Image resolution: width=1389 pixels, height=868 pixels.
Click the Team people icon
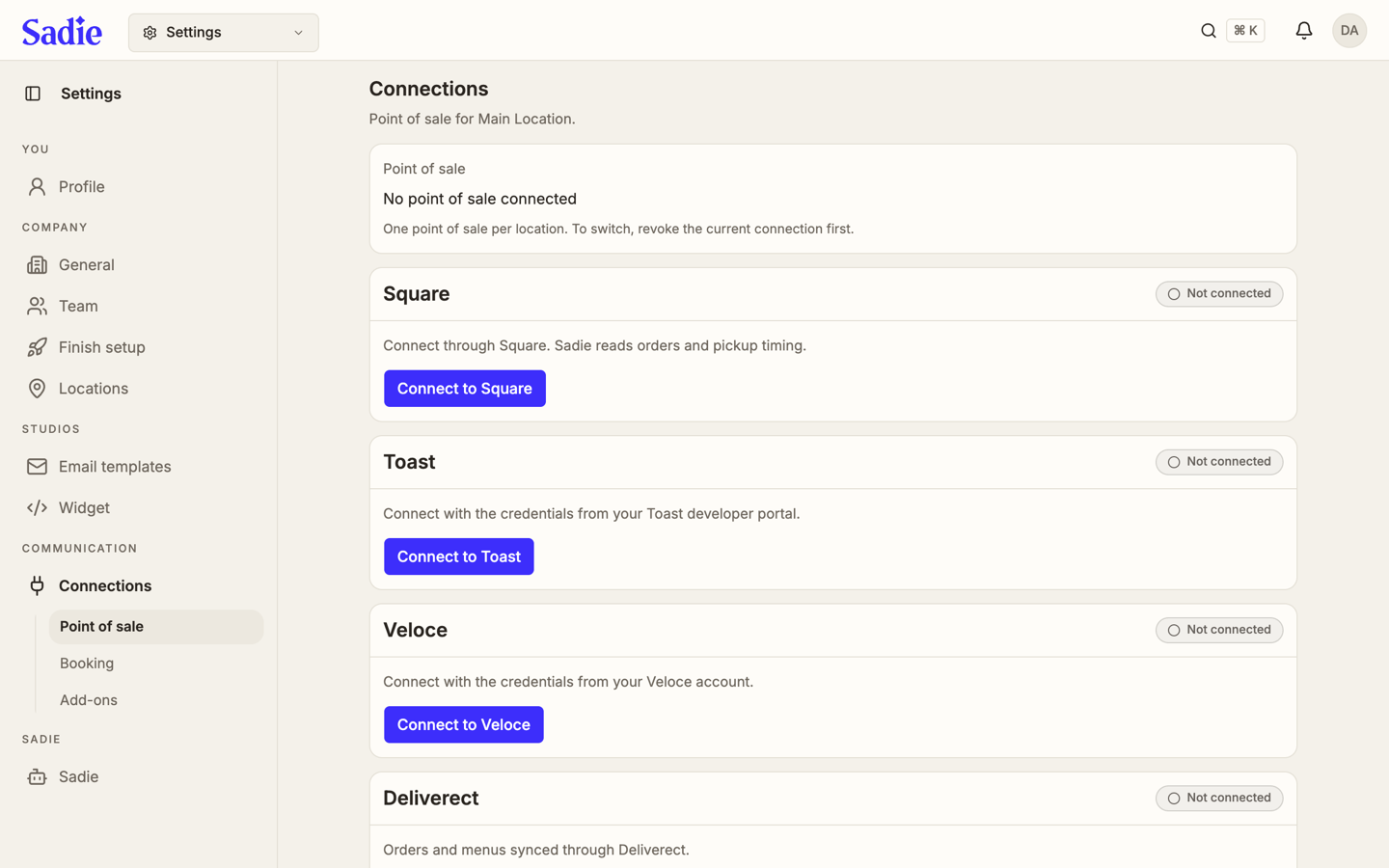(37, 307)
